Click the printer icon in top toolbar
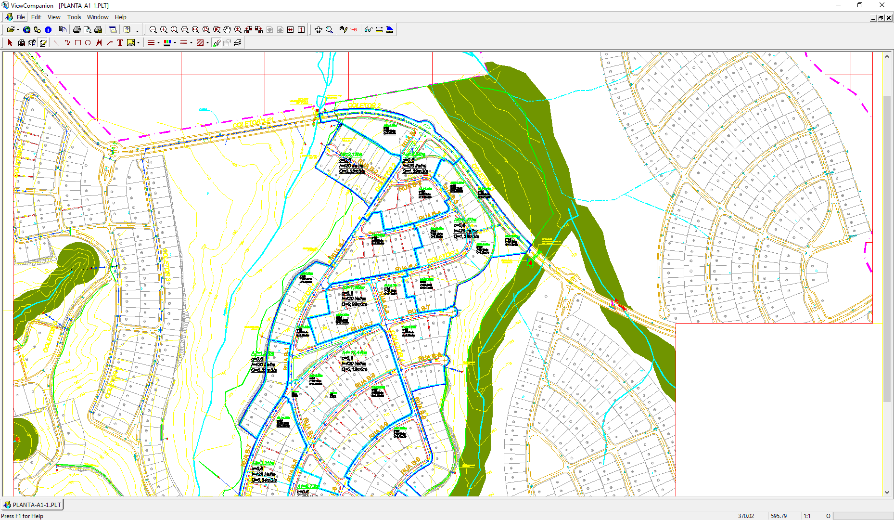Screen dimensions: 894x520 76,30
